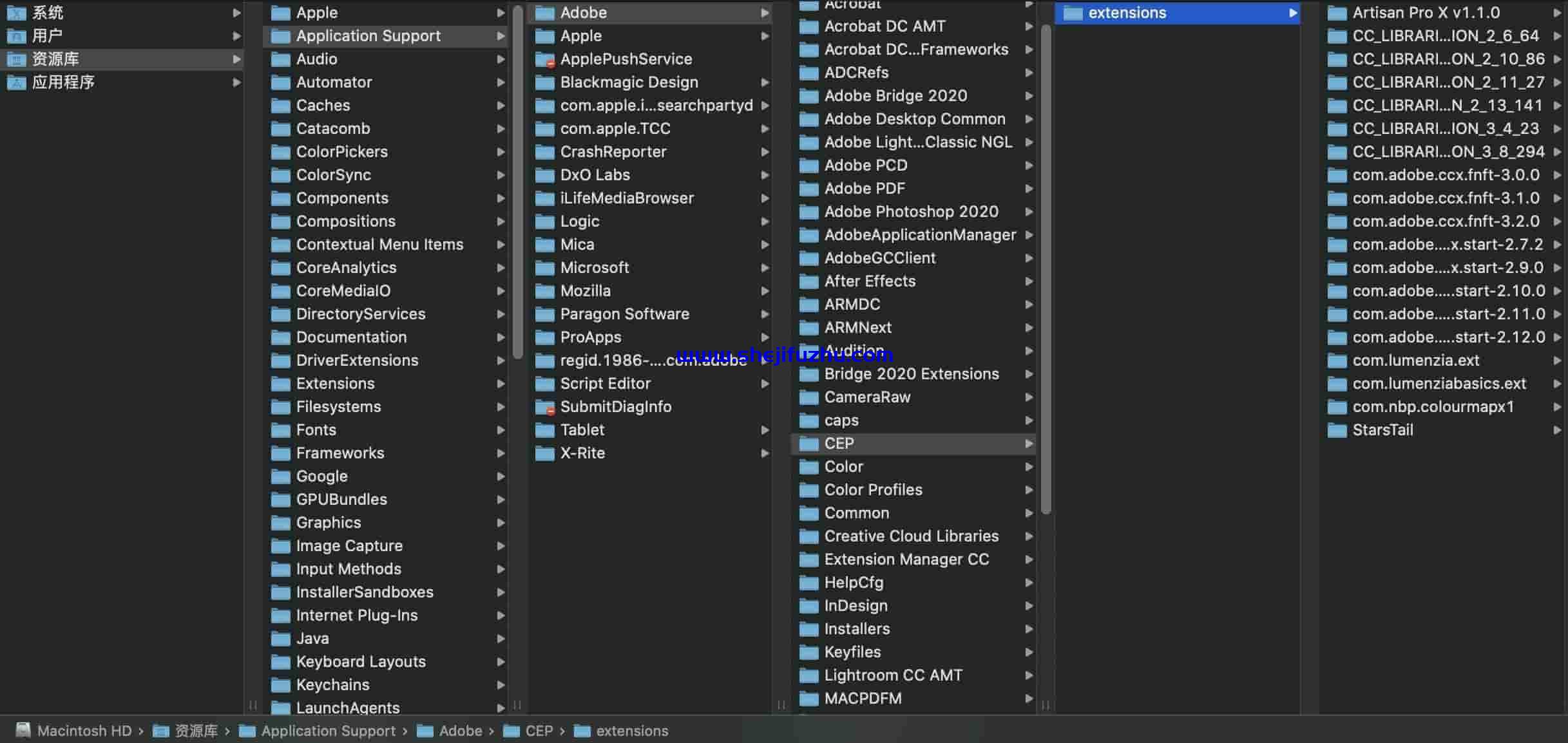Click the CameraRaw folder icon
Screen dimensions: 1568x743
(x=808, y=397)
